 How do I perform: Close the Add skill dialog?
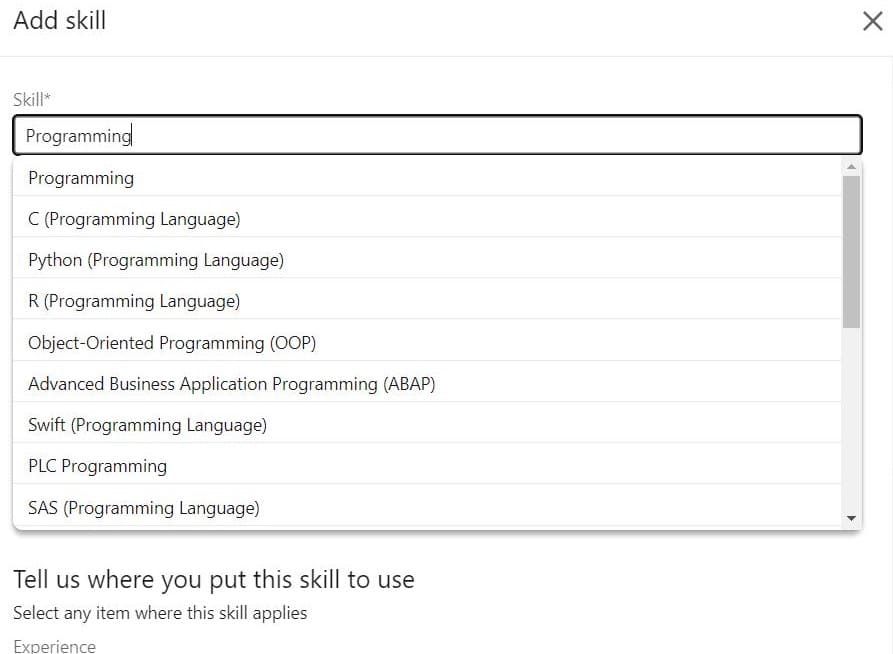click(872, 21)
